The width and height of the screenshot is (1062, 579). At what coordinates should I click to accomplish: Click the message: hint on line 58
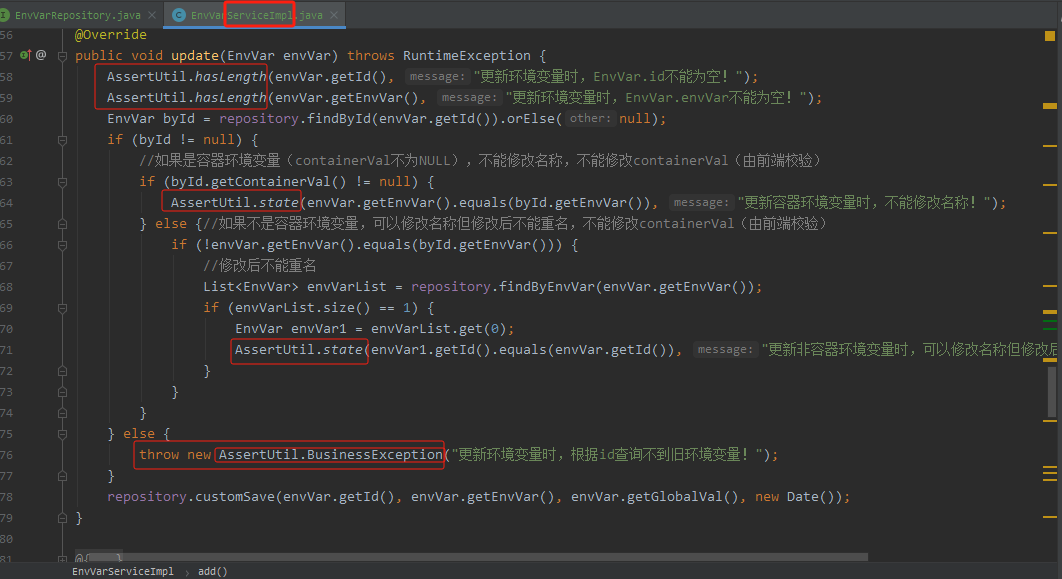(x=438, y=77)
